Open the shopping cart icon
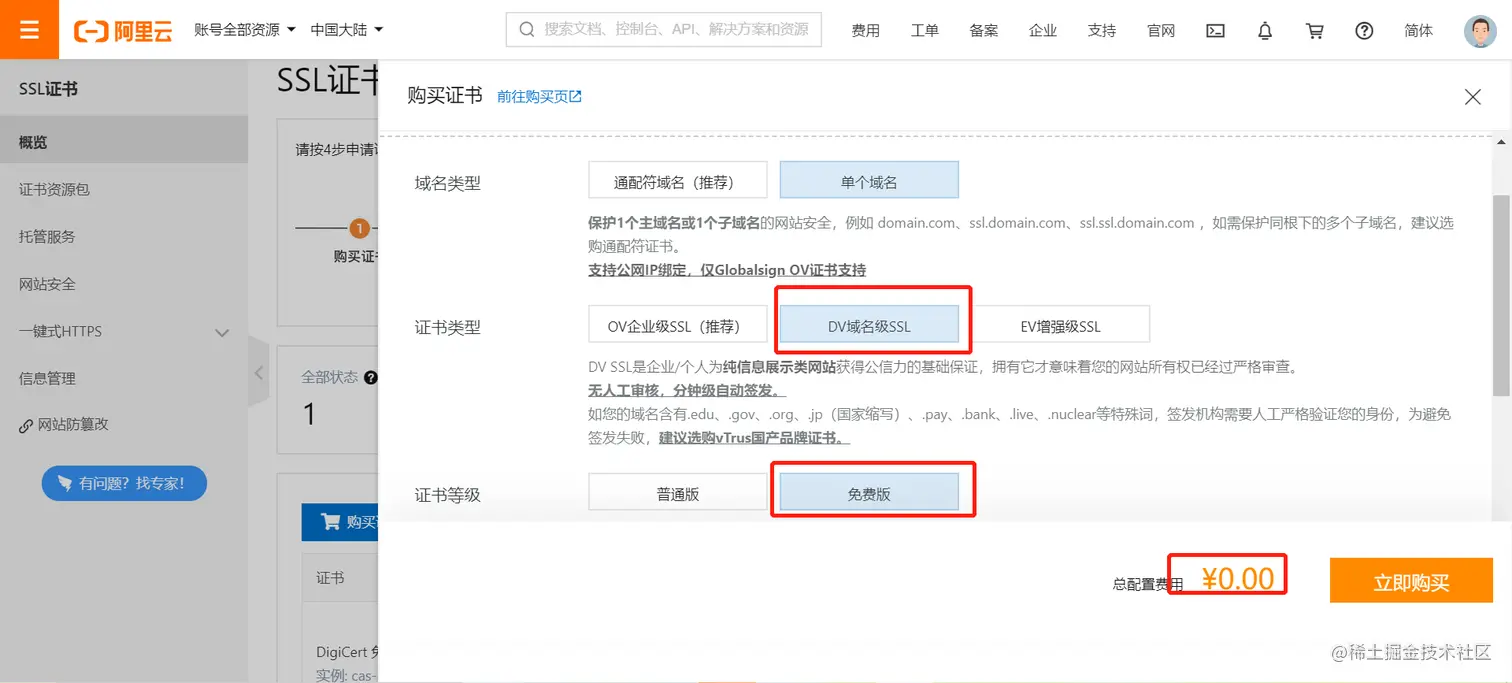Viewport: 1512px width, 683px height. pyautogui.click(x=1315, y=31)
